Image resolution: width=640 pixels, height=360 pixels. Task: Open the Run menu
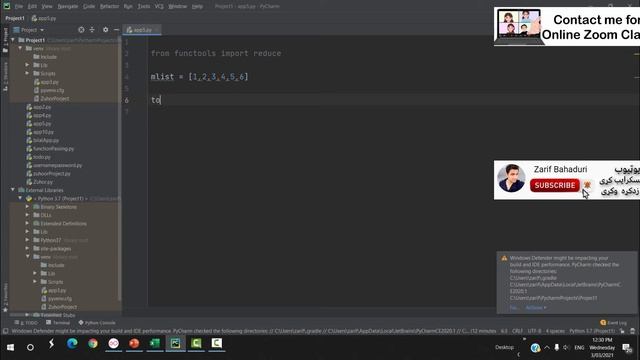coord(128,7)
